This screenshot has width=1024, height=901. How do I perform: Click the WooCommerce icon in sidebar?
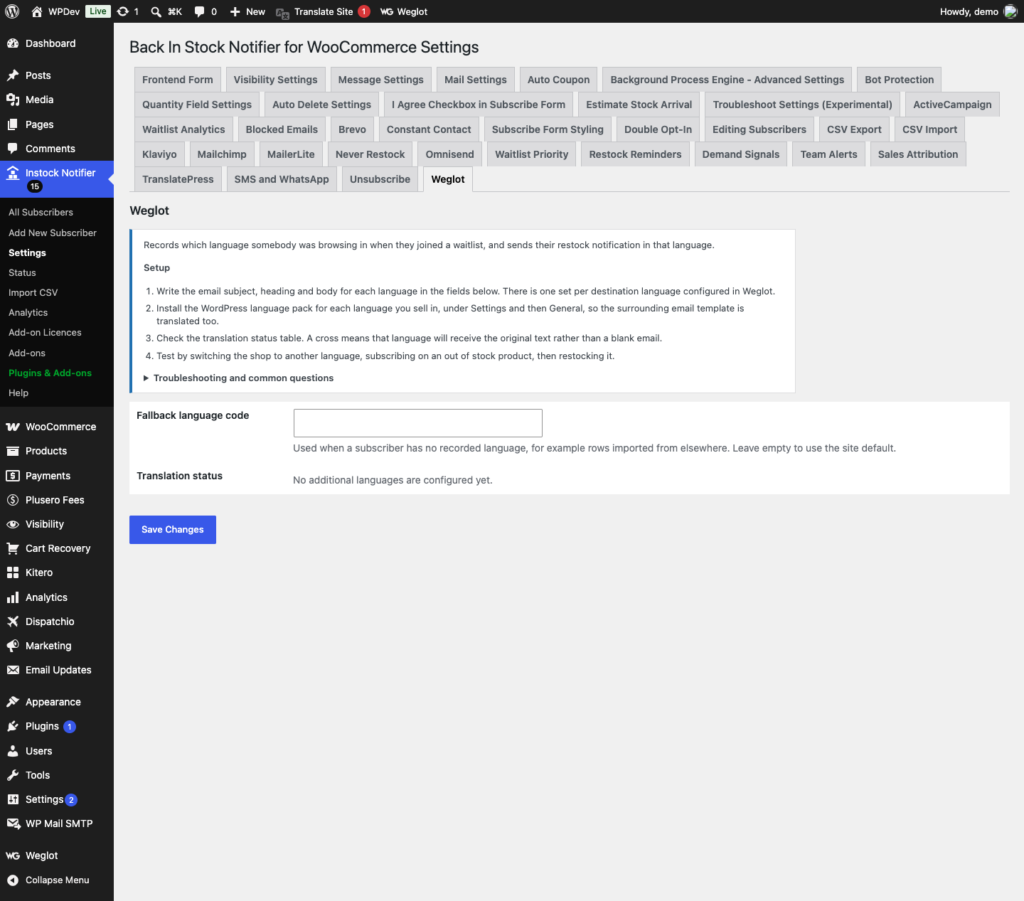pyautogui.click(x=12, y=426)
